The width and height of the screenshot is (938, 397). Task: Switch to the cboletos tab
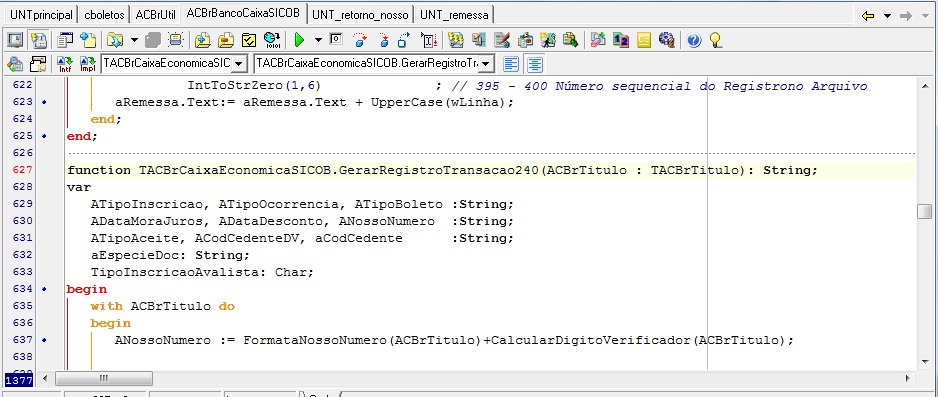point(105,16)
